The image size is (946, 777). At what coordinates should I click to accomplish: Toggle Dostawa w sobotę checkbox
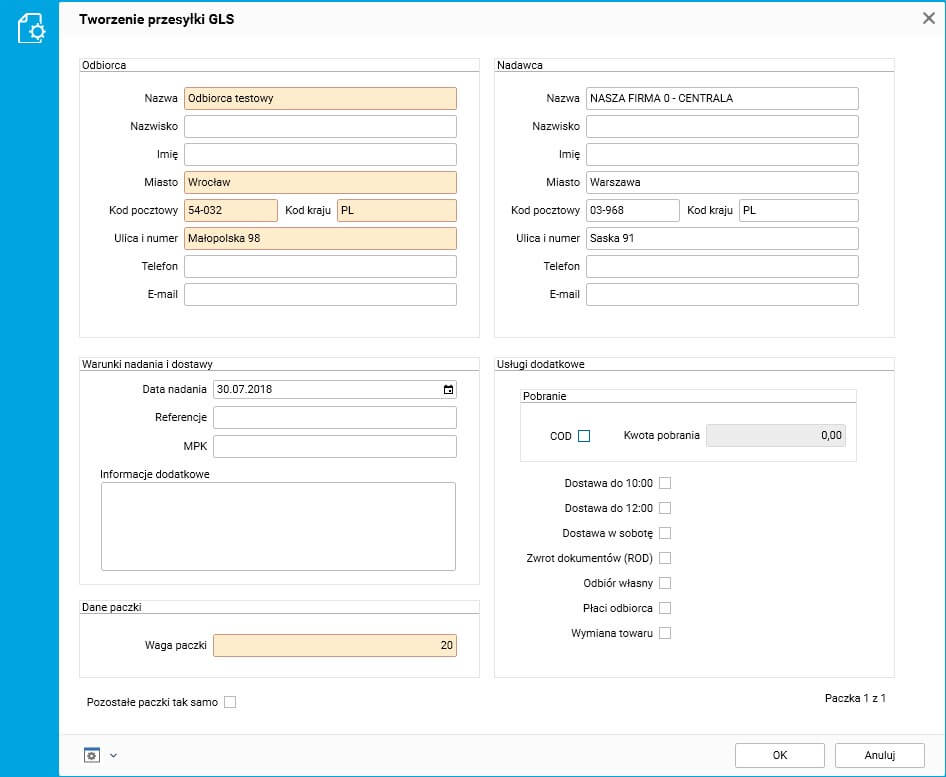tap(665, 533)
